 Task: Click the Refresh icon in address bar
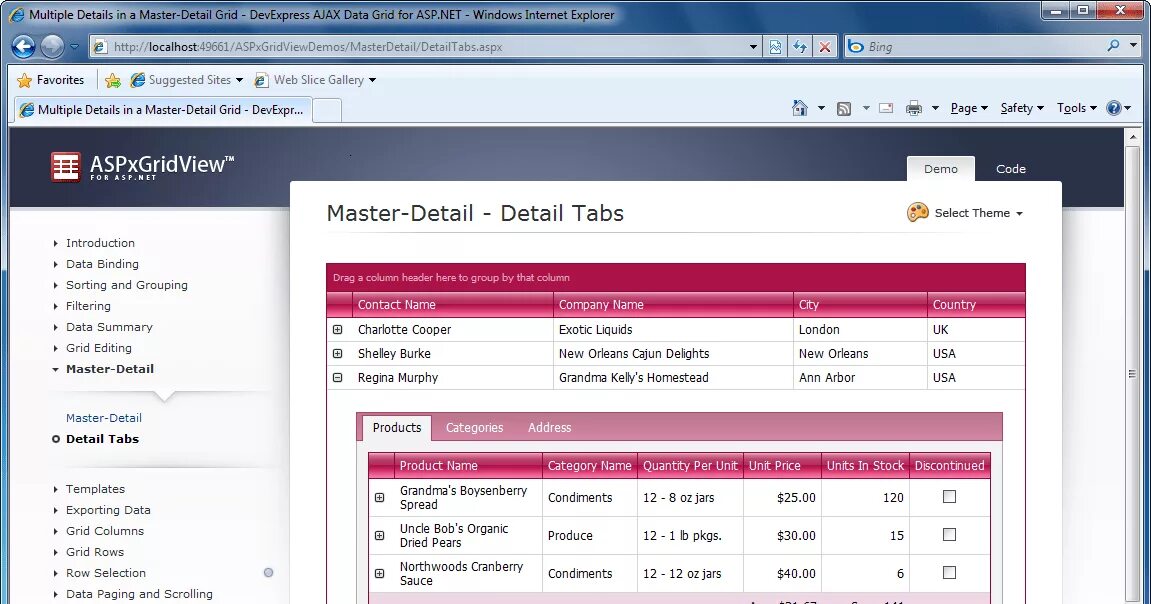click(x=800, y=47)
